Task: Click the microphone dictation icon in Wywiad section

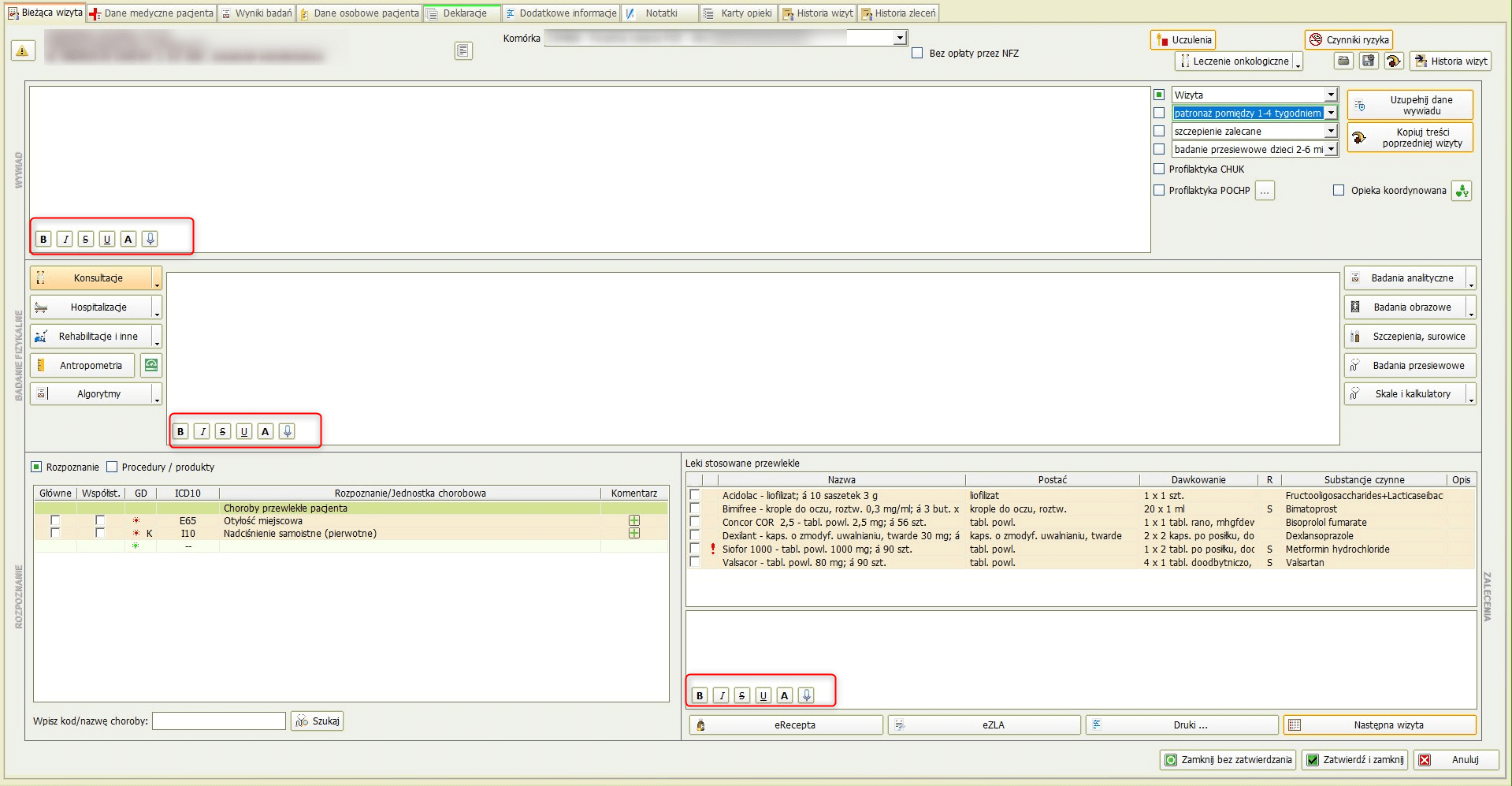Action: [x=150, y=239]
